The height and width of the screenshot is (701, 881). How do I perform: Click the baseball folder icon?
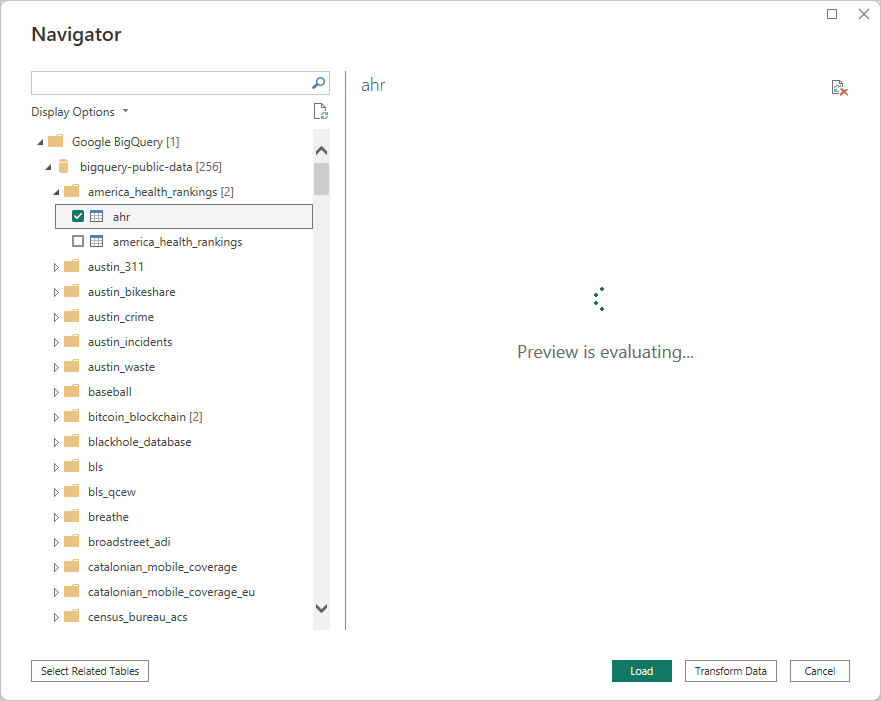(x=71, y=392)
